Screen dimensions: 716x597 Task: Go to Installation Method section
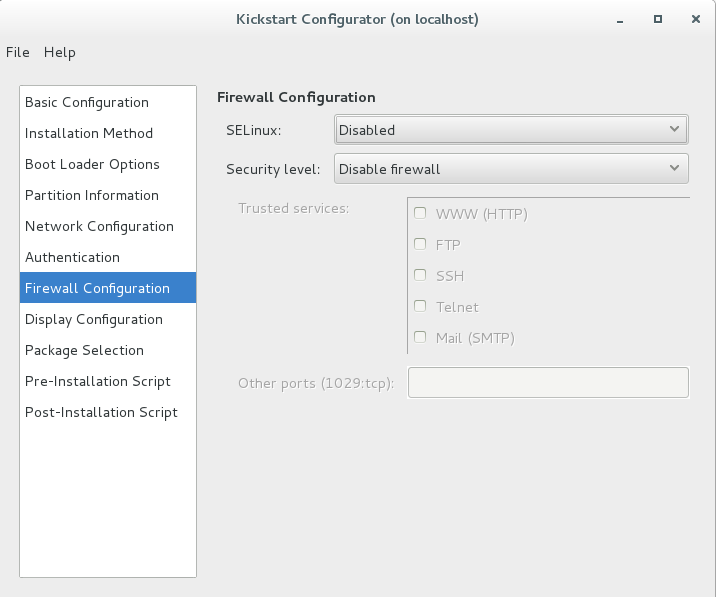tap(108, 133)
